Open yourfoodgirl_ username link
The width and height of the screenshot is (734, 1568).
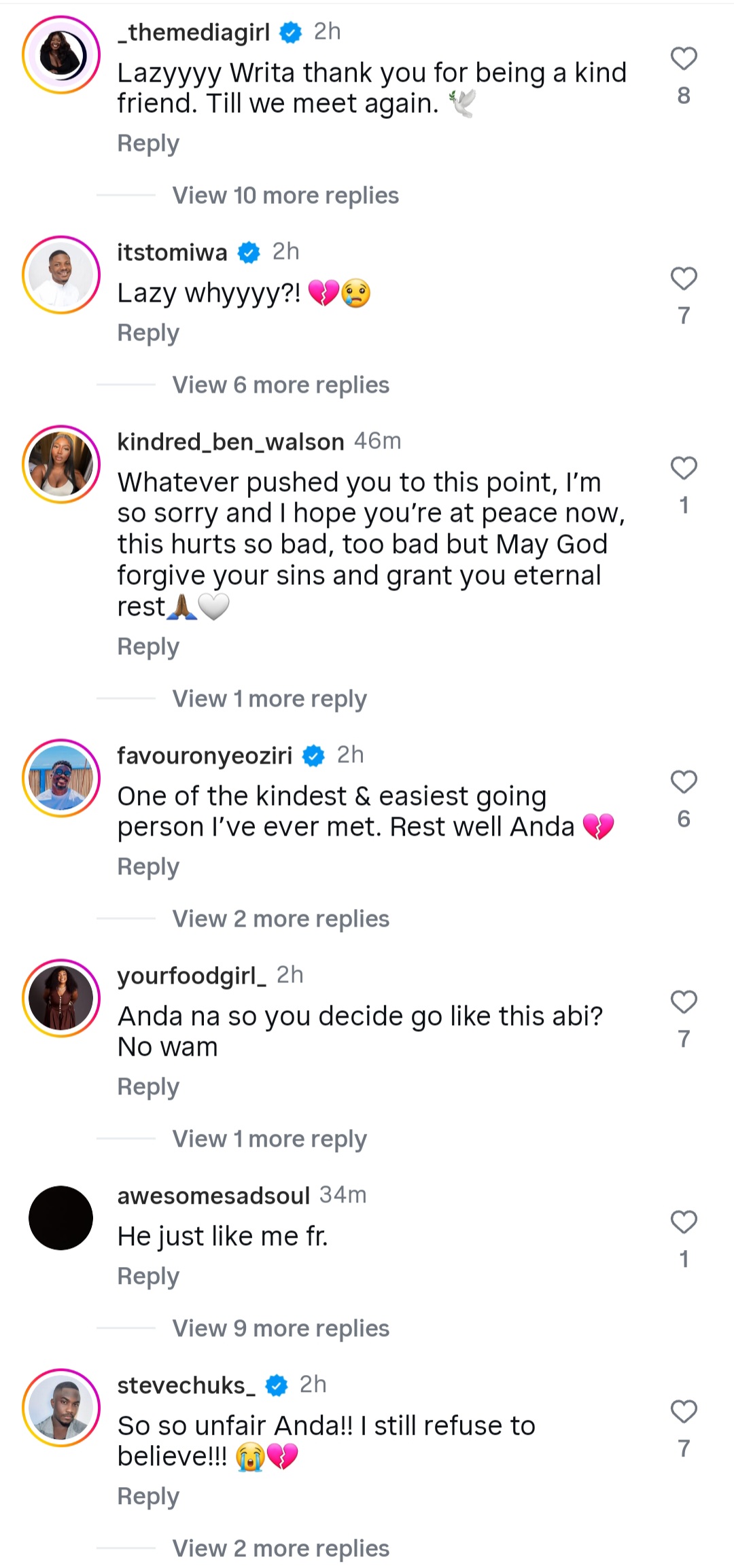click(x=192, y=976)
